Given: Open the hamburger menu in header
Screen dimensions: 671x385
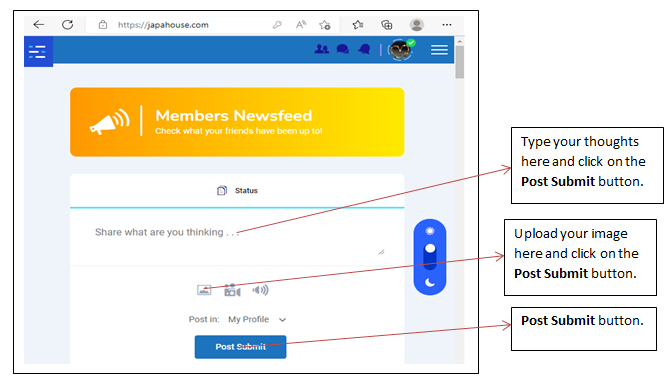Looking at the screenshot, I should [x=439, y=50].
